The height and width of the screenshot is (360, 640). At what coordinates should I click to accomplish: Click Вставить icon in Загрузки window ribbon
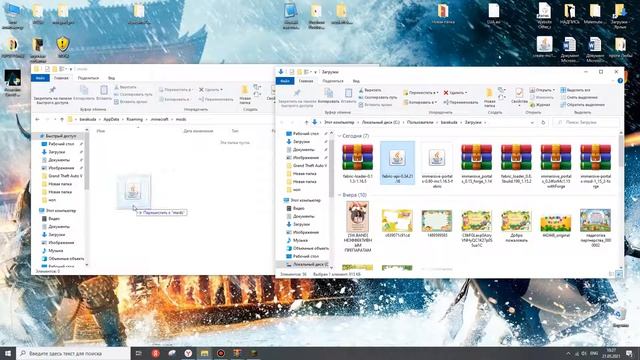pos(348,96)
